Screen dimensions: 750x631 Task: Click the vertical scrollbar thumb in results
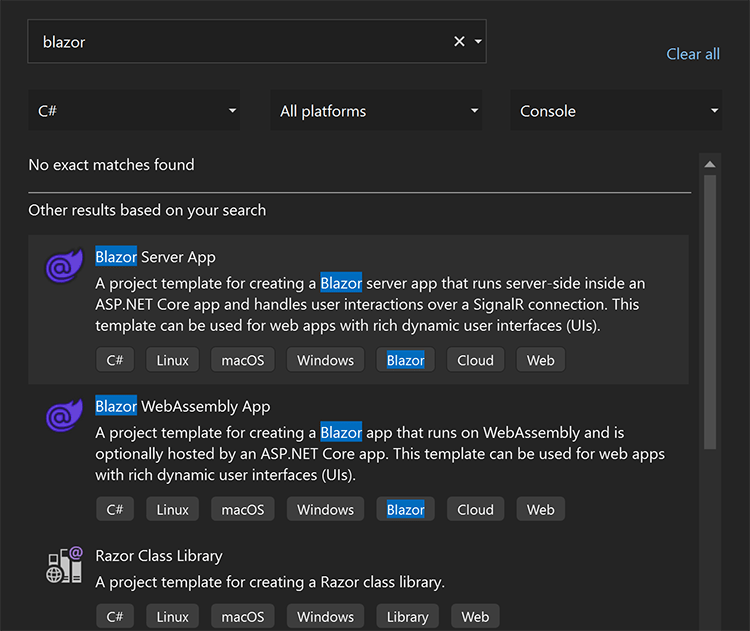[x=710, y=310]
